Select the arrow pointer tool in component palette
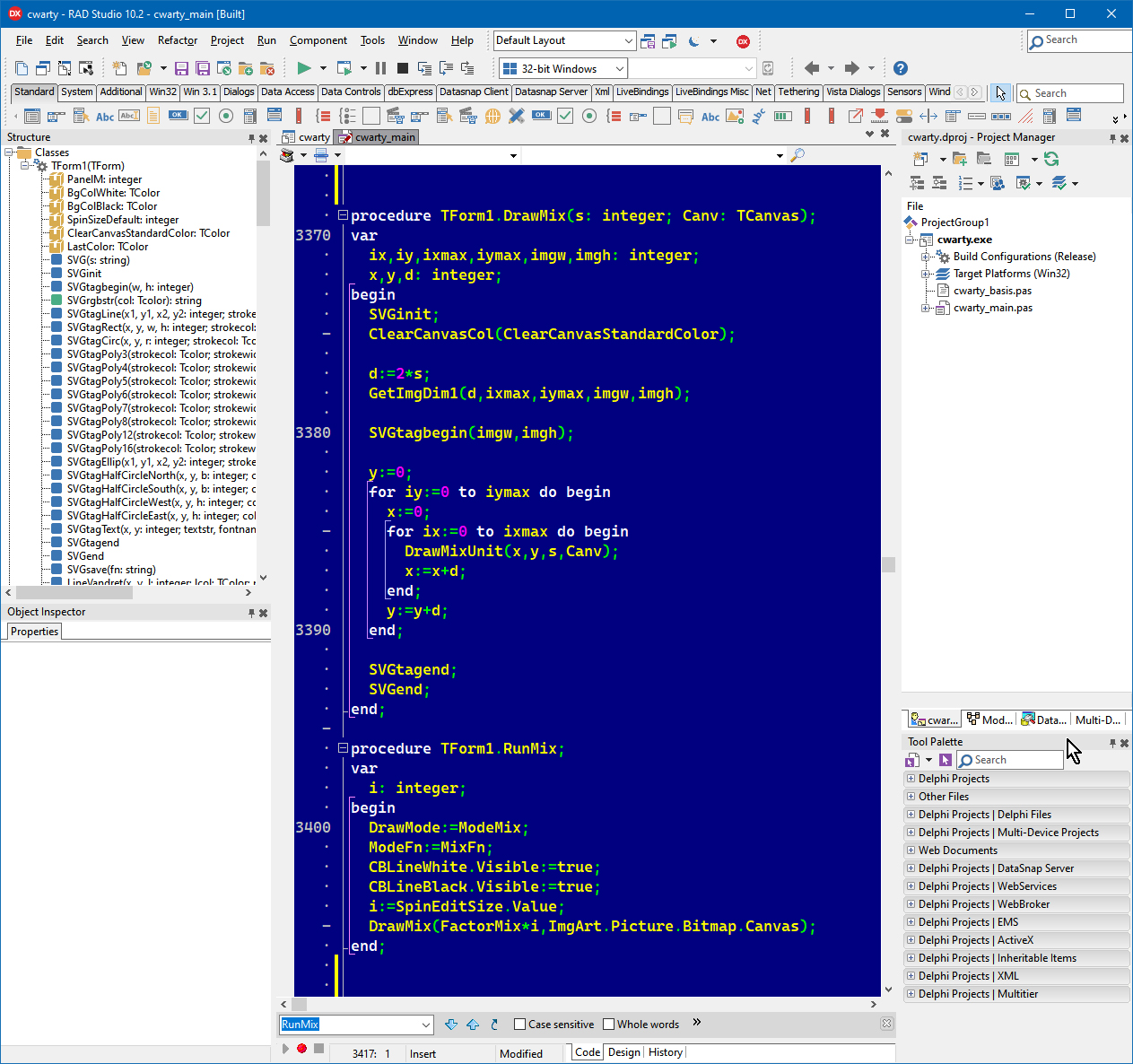1133x1064 pixels. (1000, 92)
